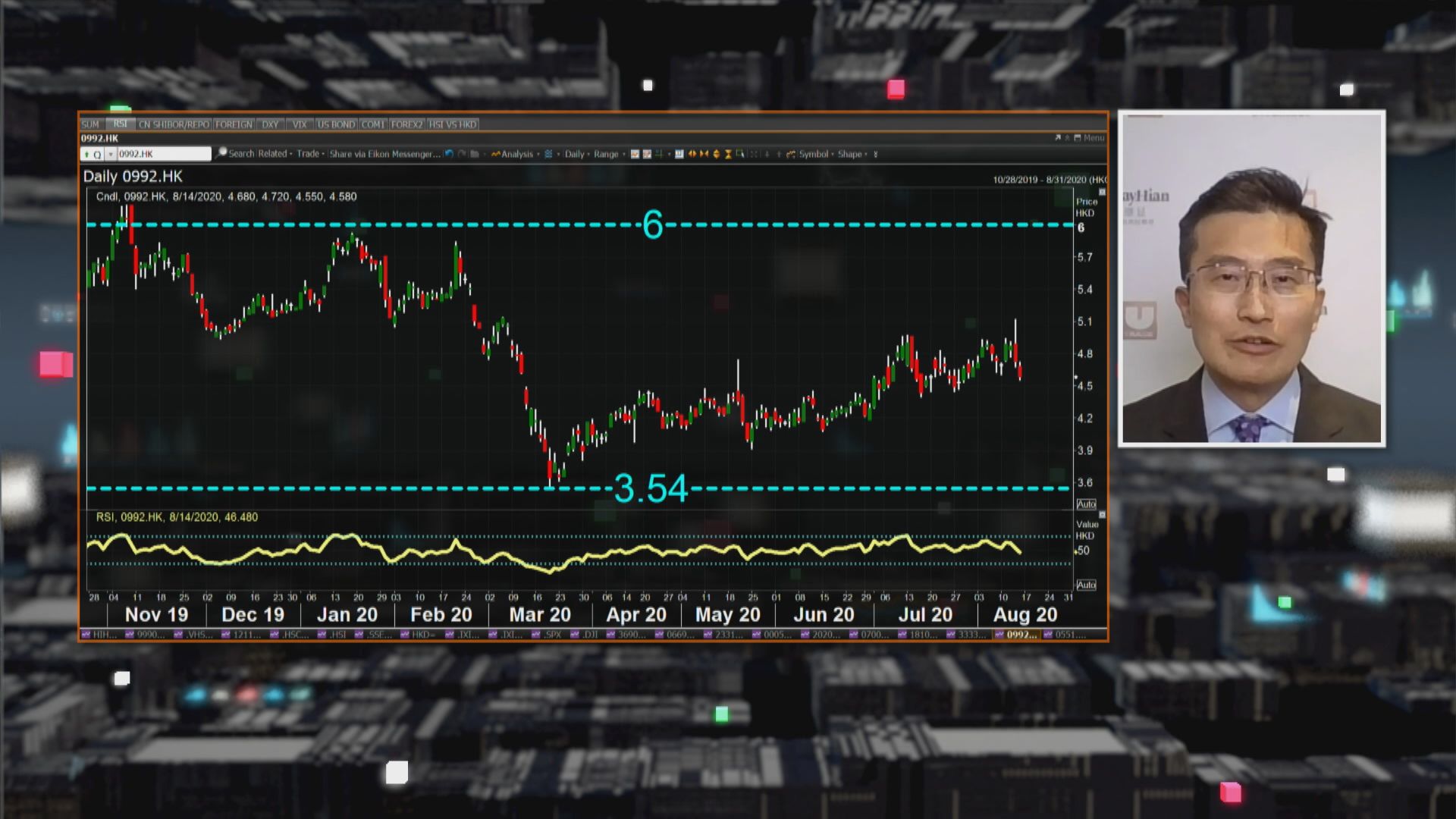Switch to the US BOND tab
The height and width of the screenshot is (819, 1456).
[x=336, y=124]
